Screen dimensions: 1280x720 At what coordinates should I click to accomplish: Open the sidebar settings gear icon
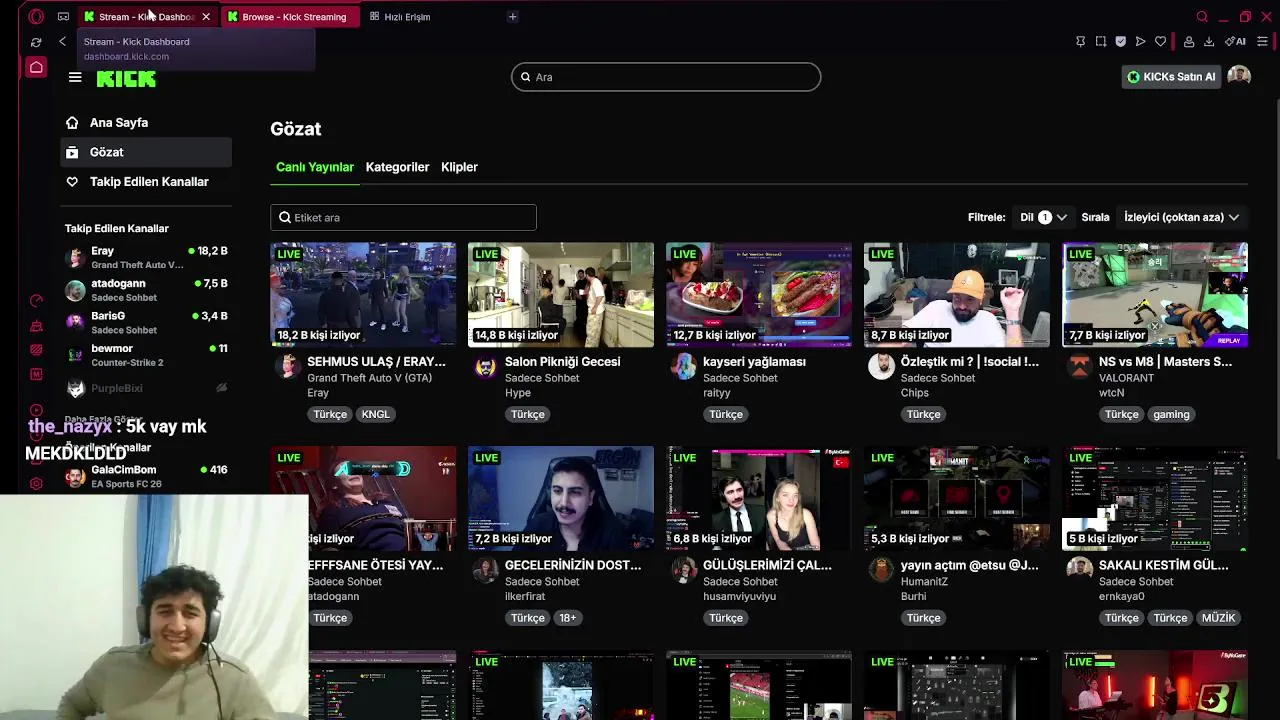pos(36,484)
